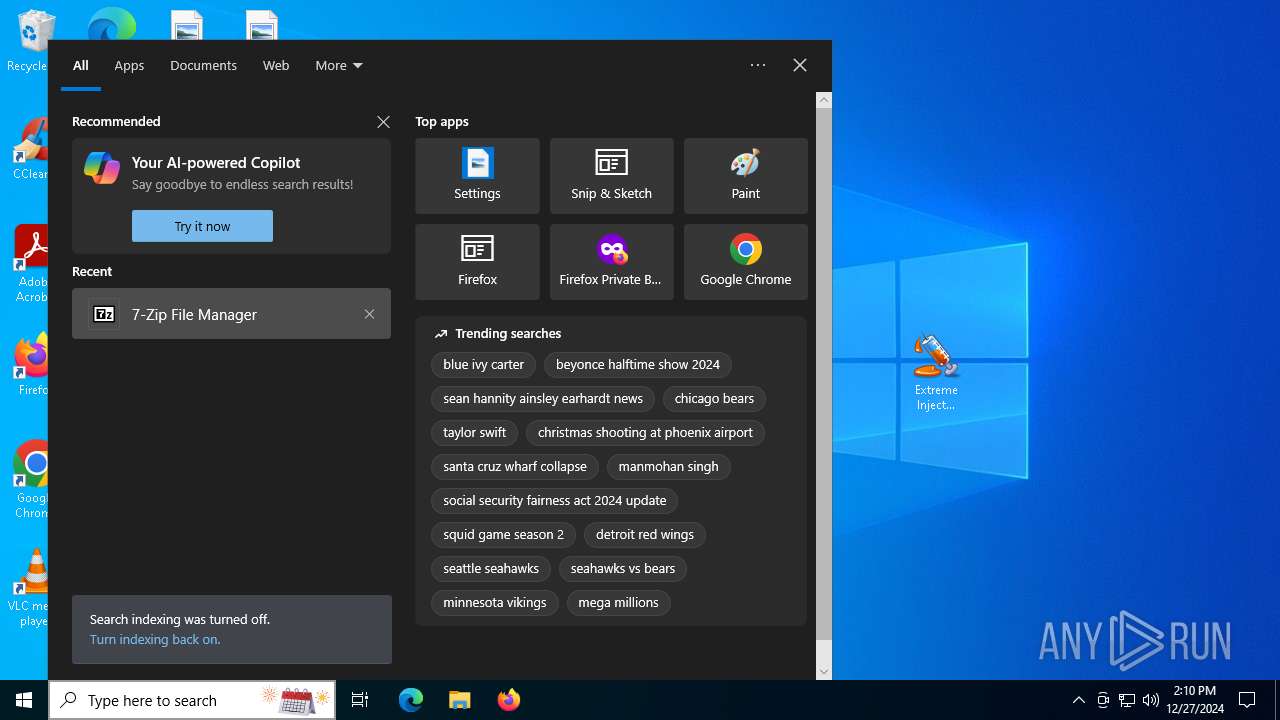Click the meet now tray icon
The image size is (1280, 720).
pos(1103,700)
